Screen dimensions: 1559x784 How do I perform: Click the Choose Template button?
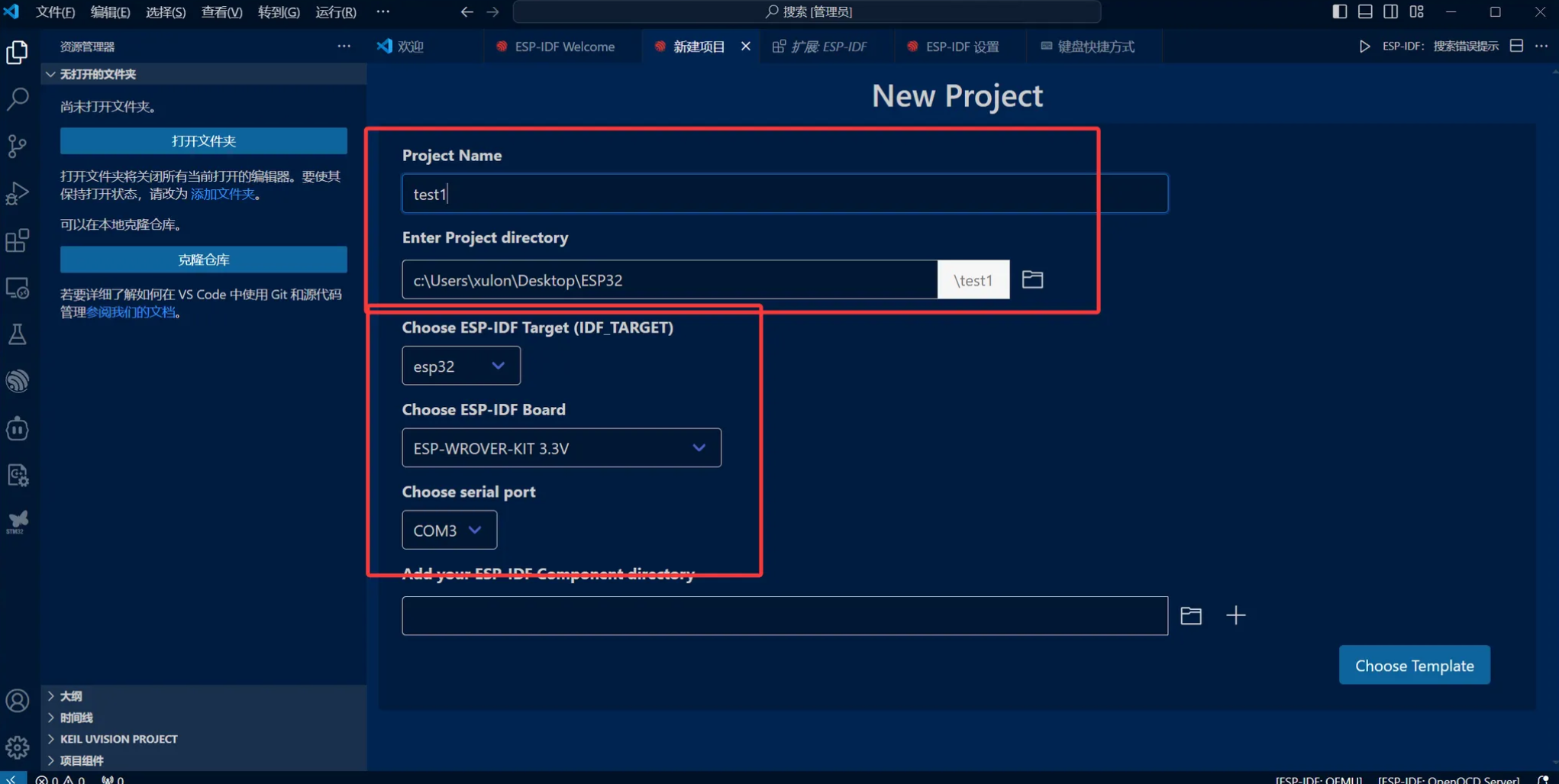point(1414,665)
